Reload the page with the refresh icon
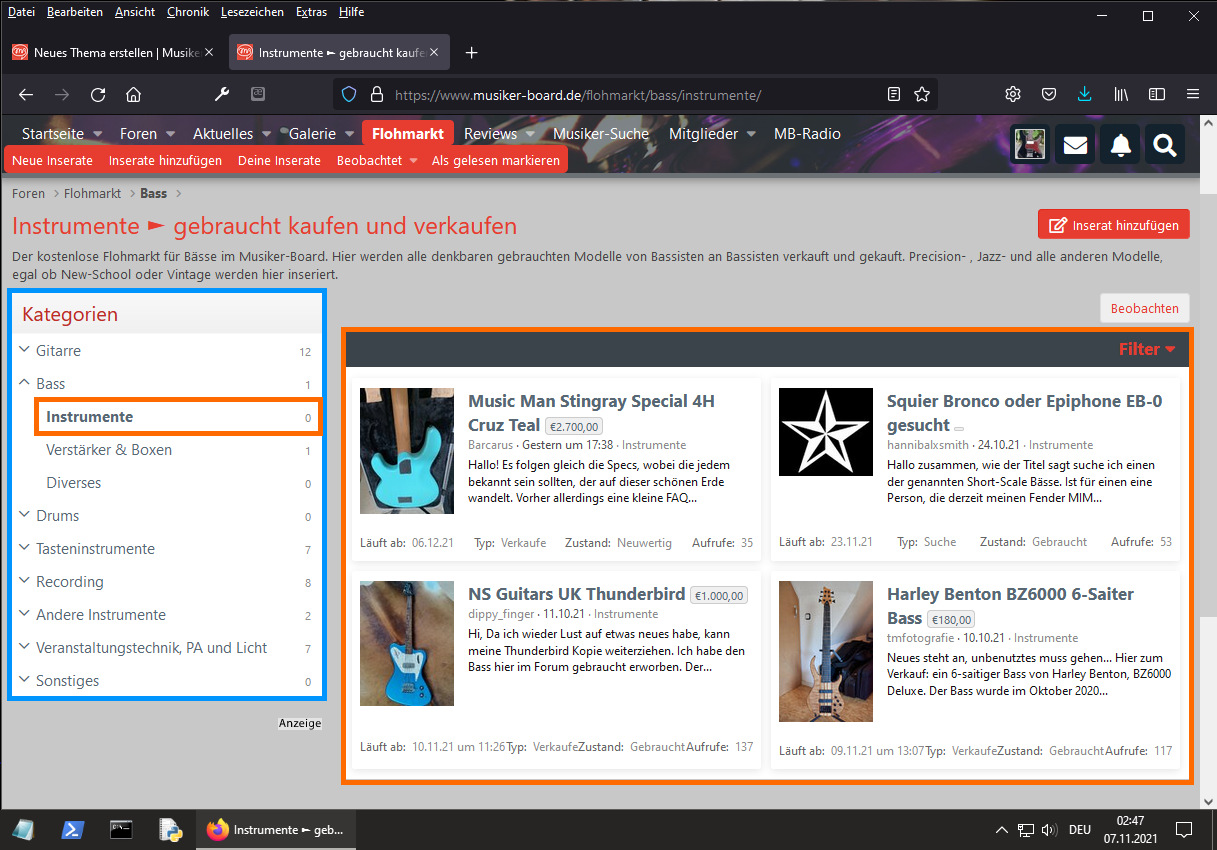The height and width of the screenshot is (850, 1217). tap(98, 95)
